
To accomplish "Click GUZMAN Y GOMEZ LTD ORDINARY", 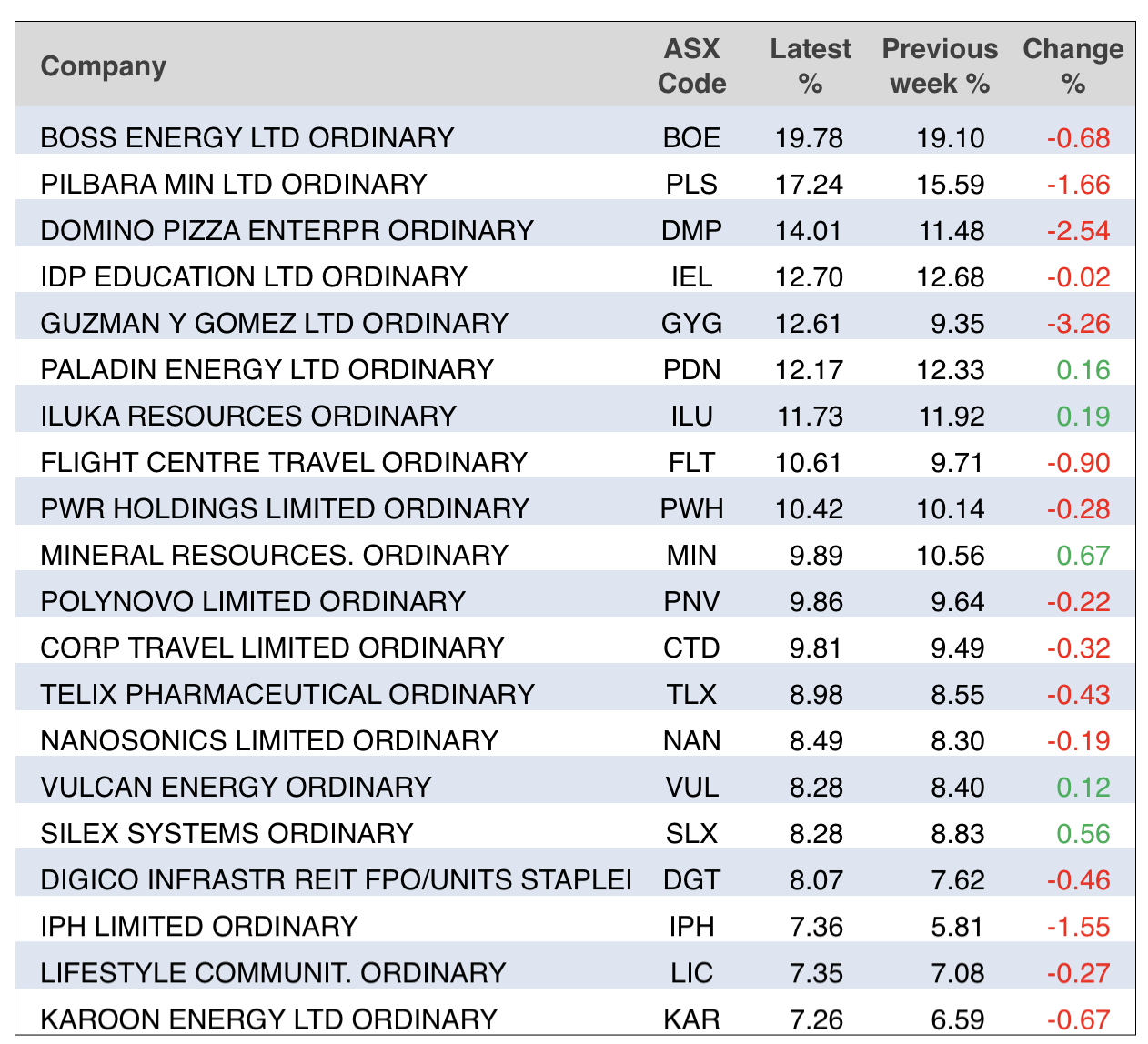I will [x=274, y=324].
